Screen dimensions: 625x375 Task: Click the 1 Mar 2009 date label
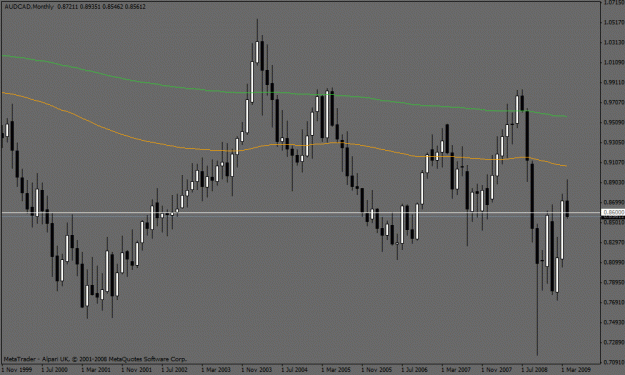click(576, 369)
